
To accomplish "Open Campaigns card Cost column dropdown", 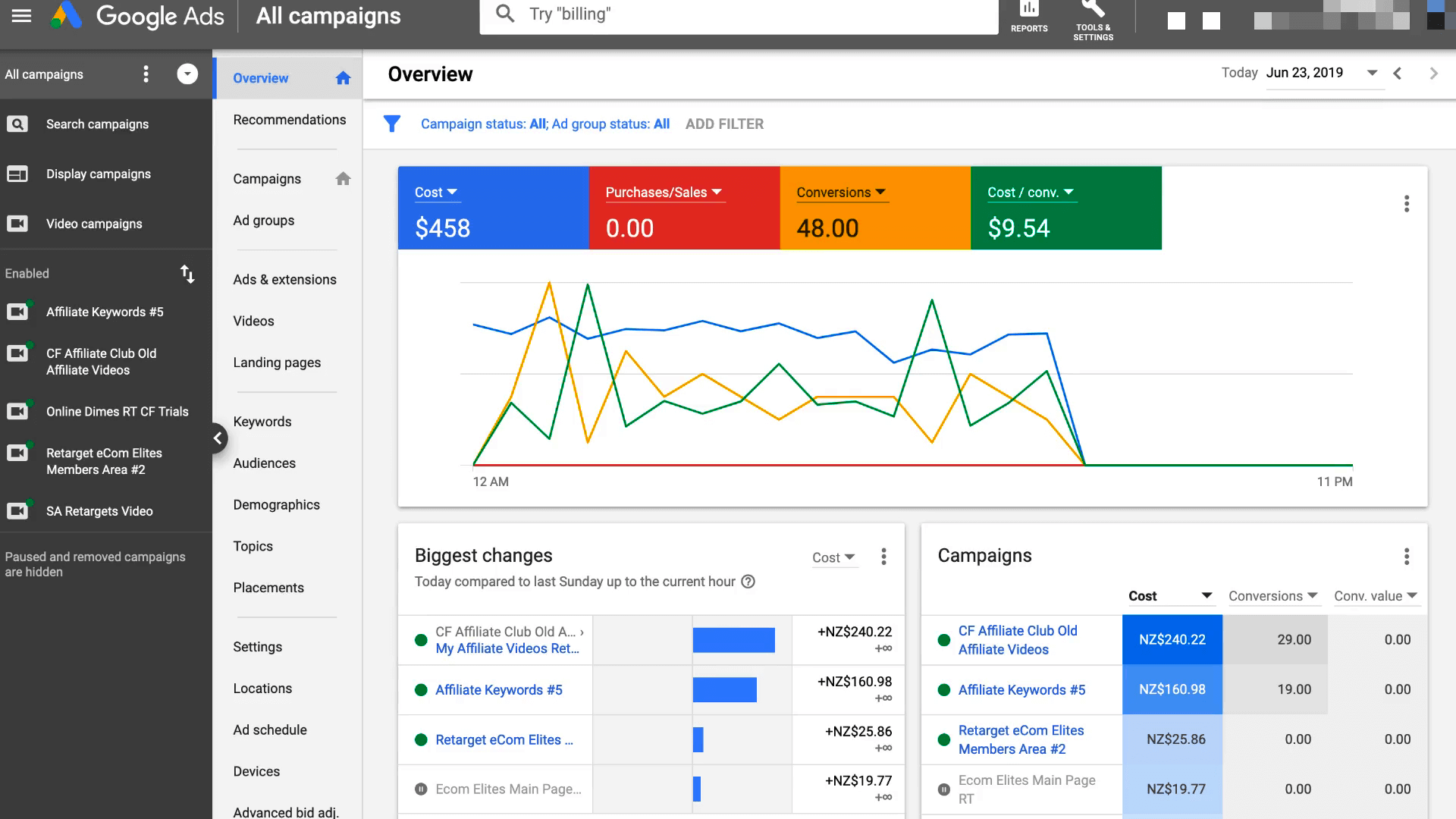I will coord(1170,596).
